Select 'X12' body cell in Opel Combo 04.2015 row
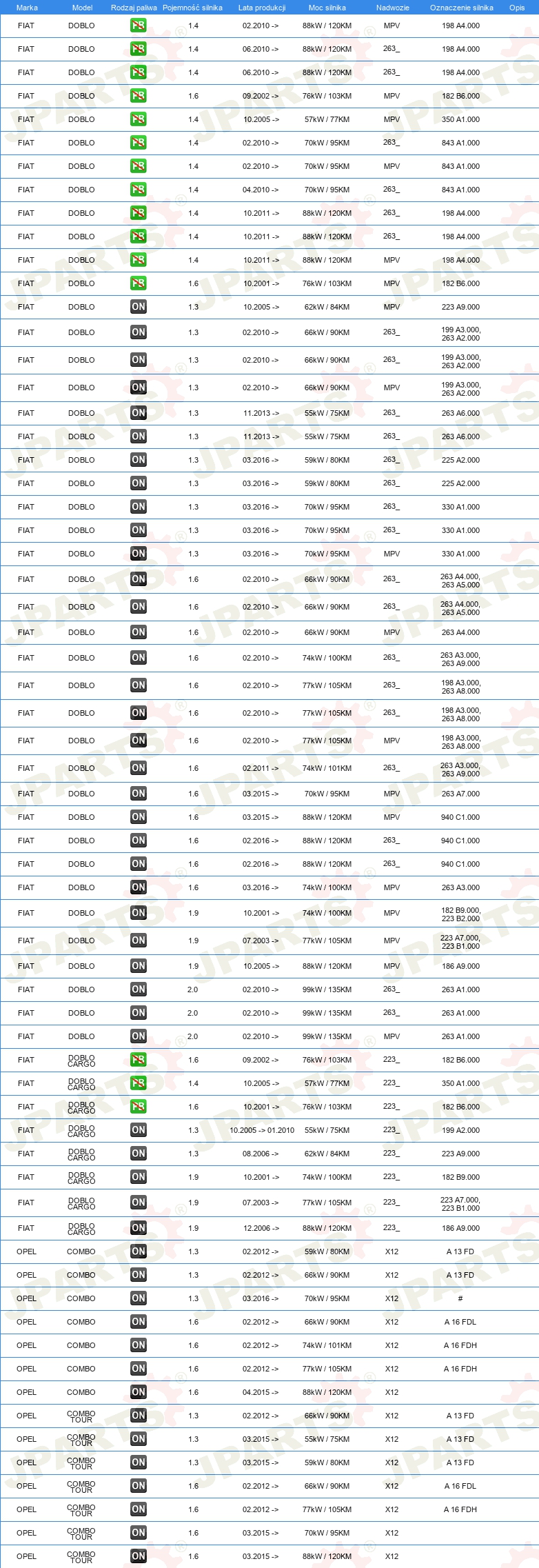Viewport: 539px width, 1568px height. (x=391, y=1392)
